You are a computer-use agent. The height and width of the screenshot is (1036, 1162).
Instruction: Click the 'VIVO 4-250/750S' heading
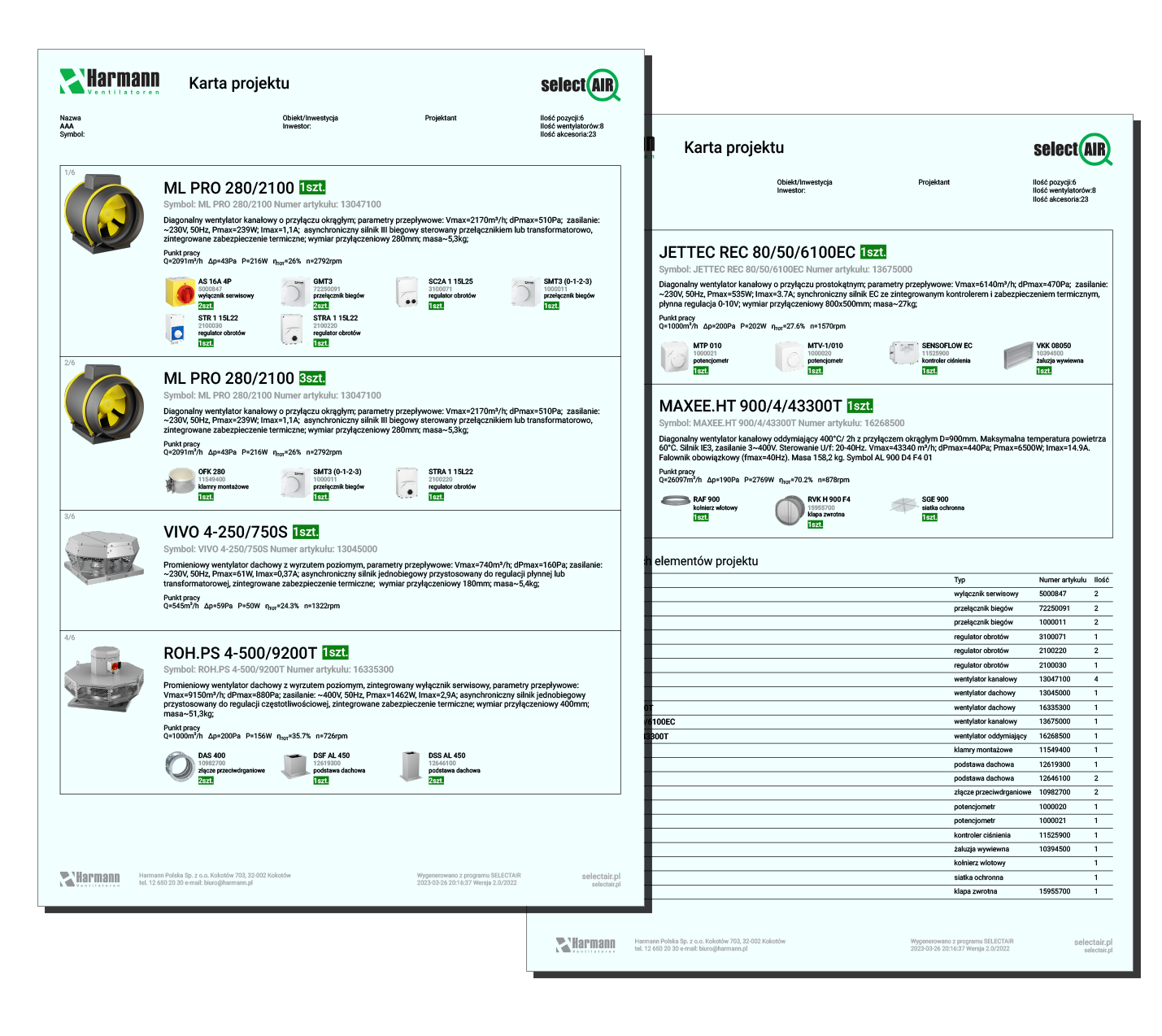click(x=226, y=532)
